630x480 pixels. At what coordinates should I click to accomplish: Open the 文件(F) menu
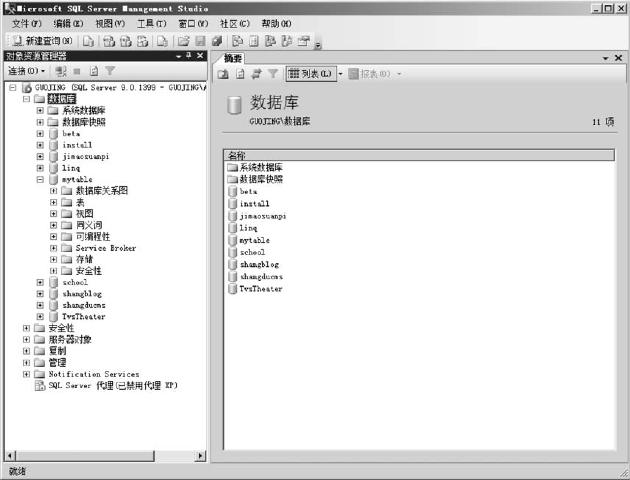click(27, 24)
